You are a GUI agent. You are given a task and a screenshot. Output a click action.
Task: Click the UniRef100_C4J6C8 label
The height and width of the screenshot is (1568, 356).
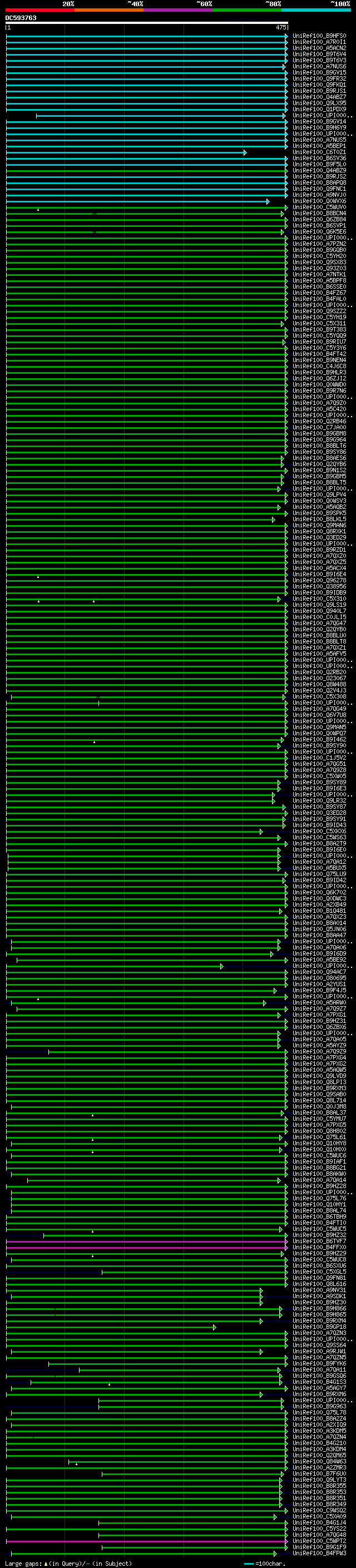click(319, 367)
